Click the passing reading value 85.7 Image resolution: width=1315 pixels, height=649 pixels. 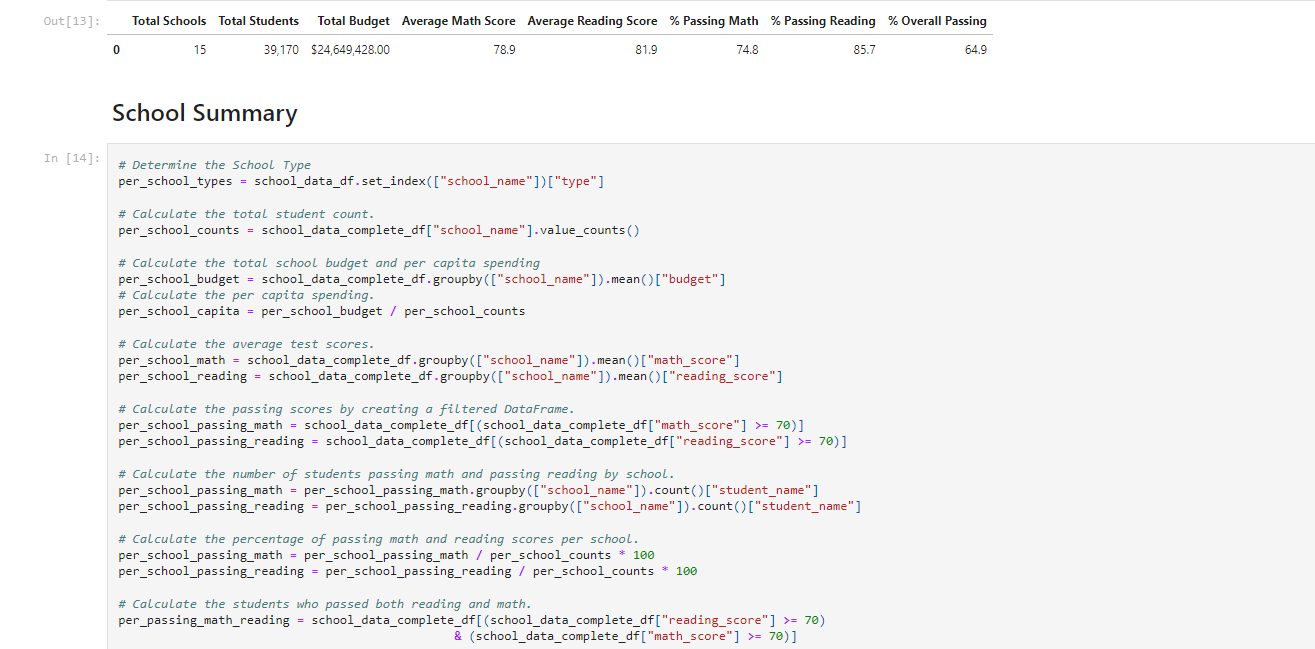click(x=865, y=49)
